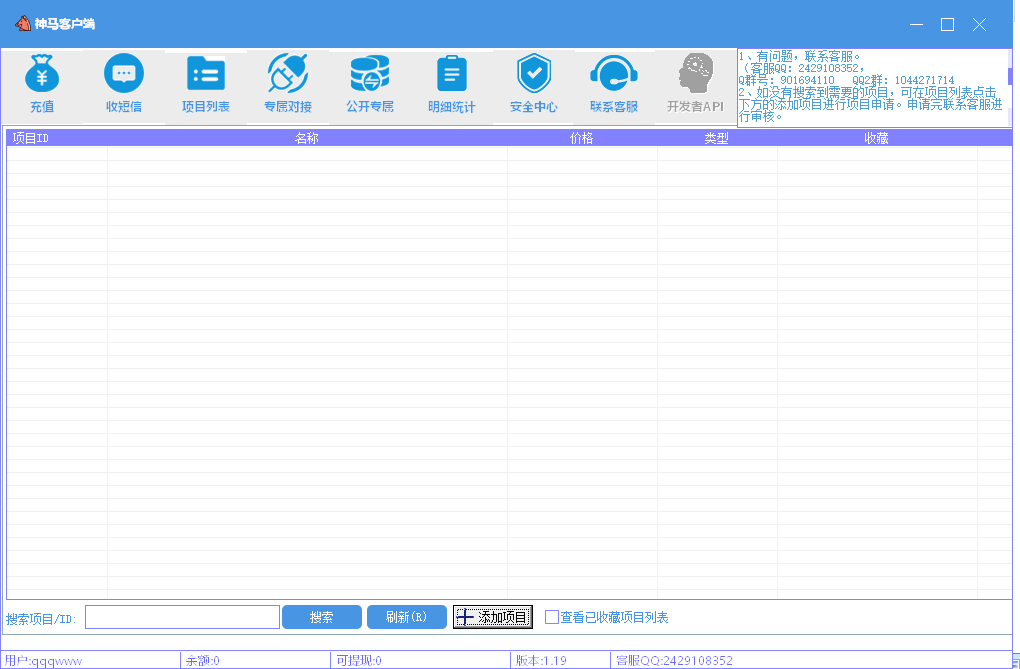Image resolution: width=1020 pixels, height=669 pixels.
Task: Click the 搜索 search button
Action: click(x=322, y=618)
